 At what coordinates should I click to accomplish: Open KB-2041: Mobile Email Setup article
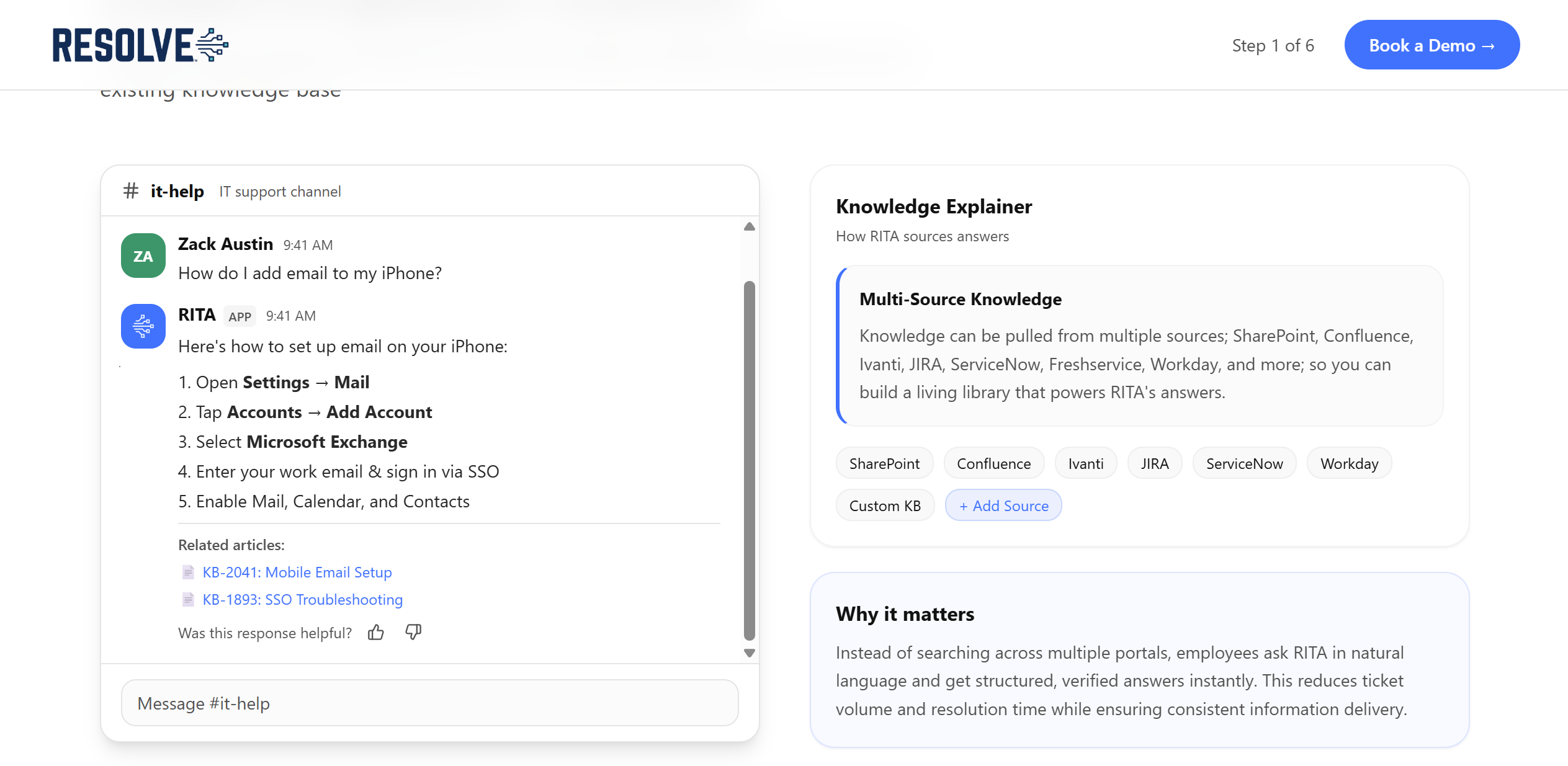pyautogui.click(x=297, y=572)
